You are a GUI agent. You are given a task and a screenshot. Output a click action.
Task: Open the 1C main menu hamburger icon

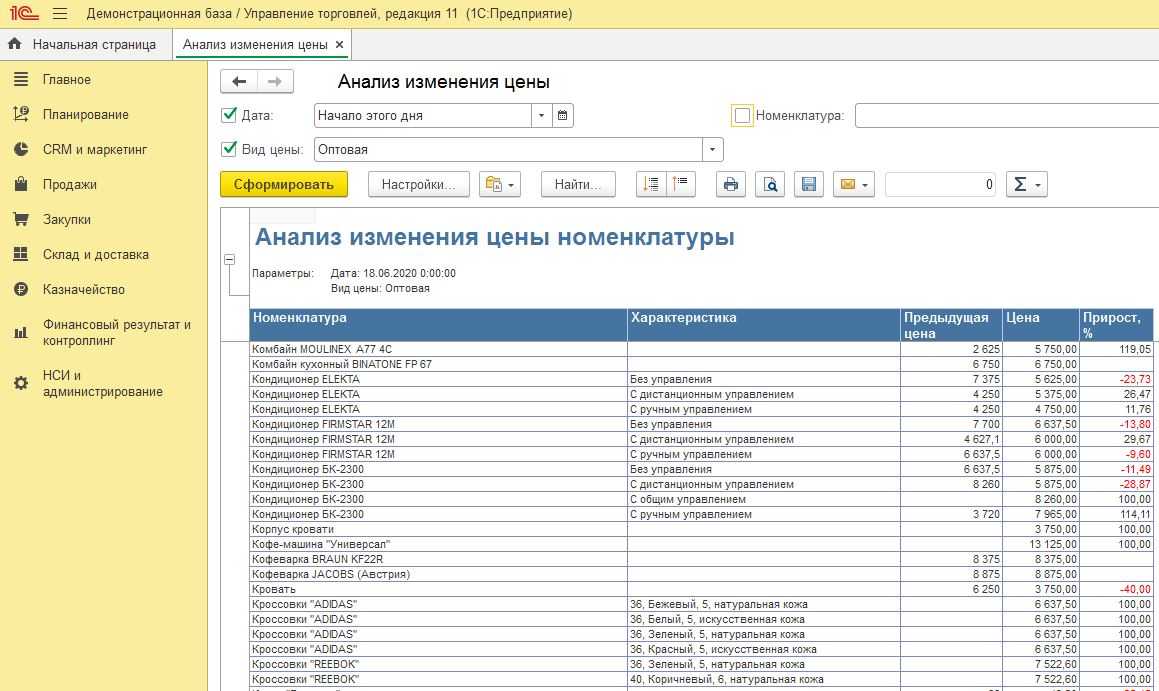(x=61, y=13)
